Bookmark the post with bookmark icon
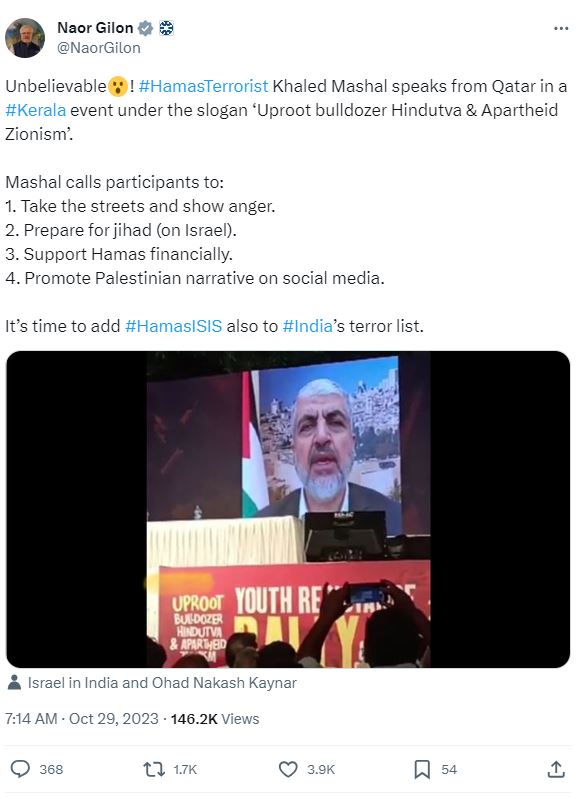Screen dimensions: 583x799 pyautogui.click(x=422, y=769)
